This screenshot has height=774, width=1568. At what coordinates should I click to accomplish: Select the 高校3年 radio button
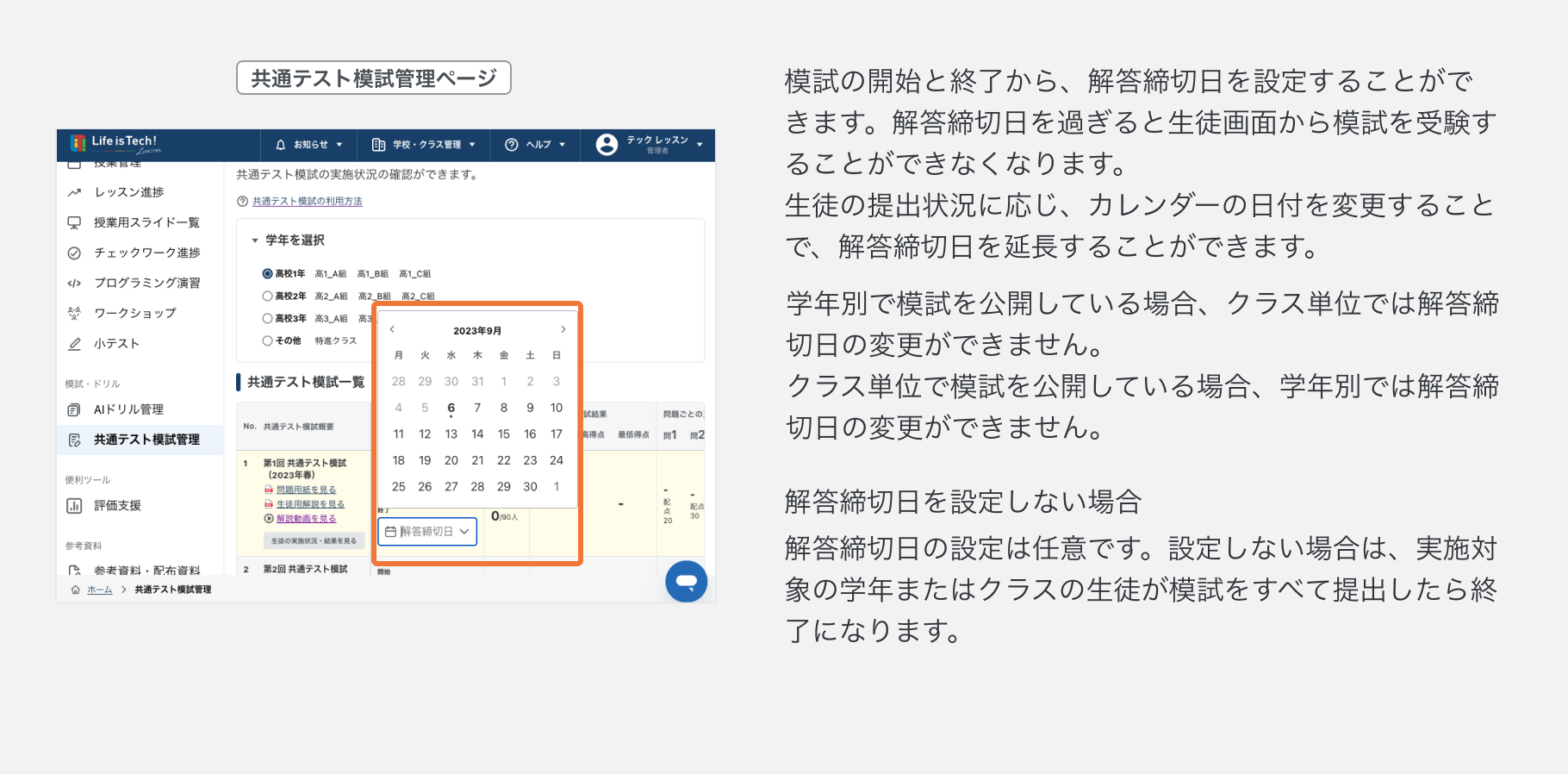coord(268,318)
